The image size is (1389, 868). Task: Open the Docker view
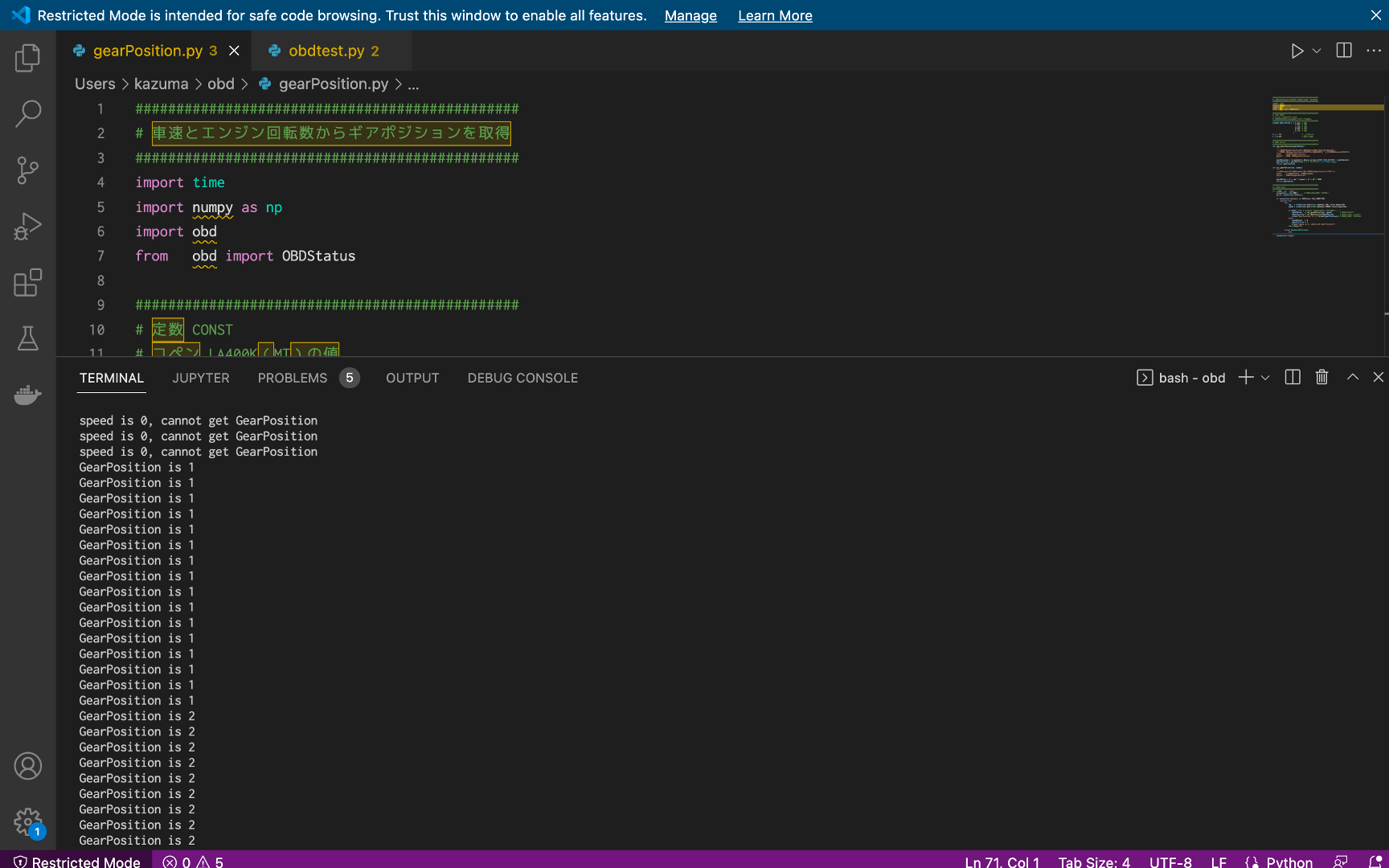[x=27, y=395]
